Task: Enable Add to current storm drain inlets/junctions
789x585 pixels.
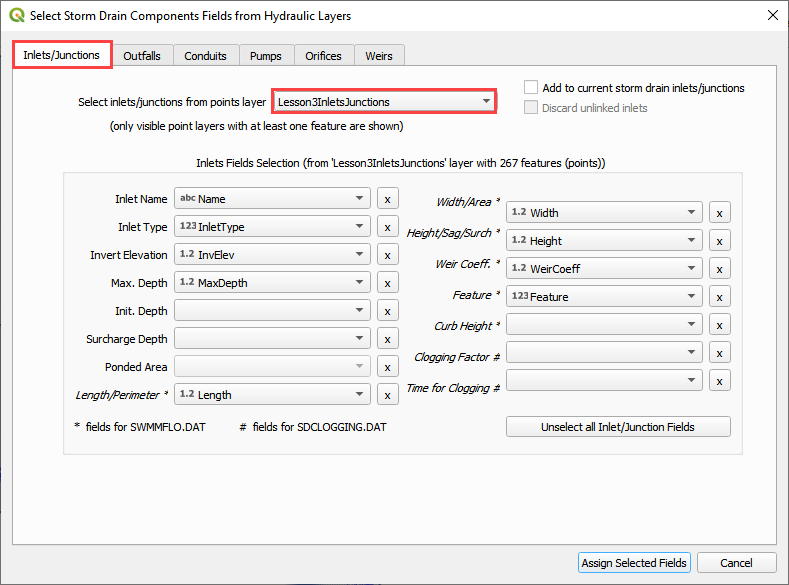Action: point(532,88)
